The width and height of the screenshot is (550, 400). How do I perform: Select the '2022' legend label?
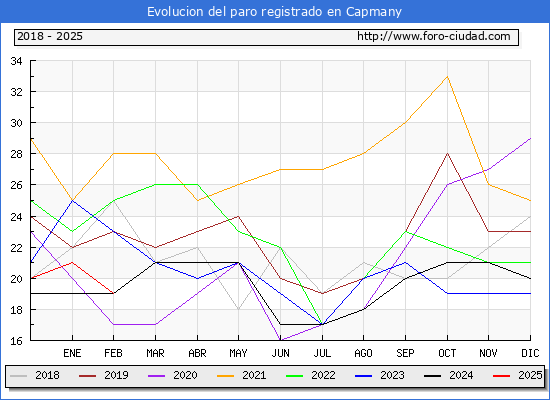(x=323, y=375)
